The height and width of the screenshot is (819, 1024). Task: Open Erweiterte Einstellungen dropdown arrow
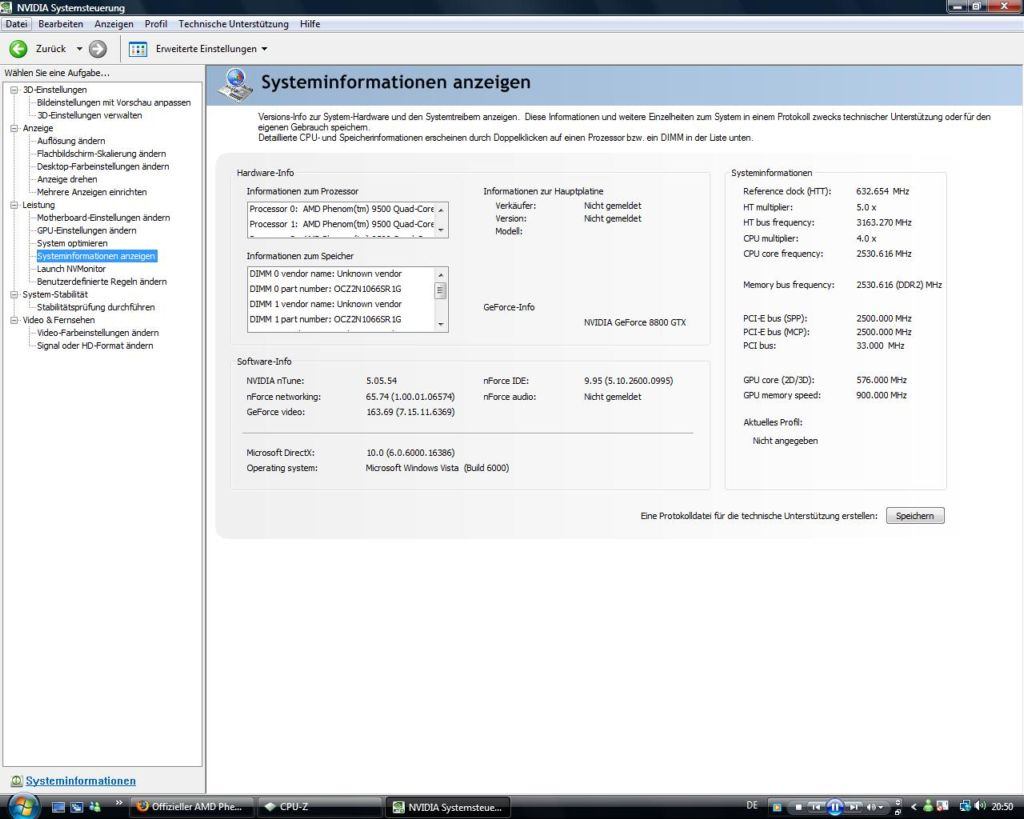click(x=264, y=49)
